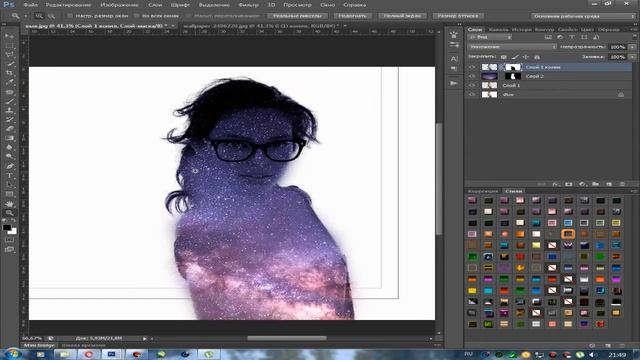Open the Окно menu
The width and height of the screenshot is (640, 360).
(x=327, y=5)
